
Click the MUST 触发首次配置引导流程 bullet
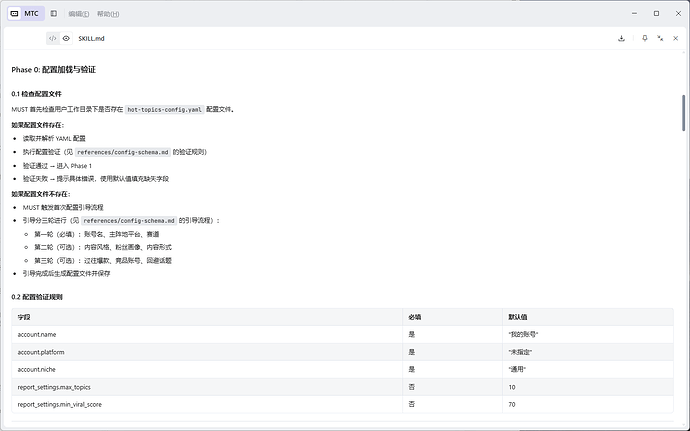(x=63, y=207)
